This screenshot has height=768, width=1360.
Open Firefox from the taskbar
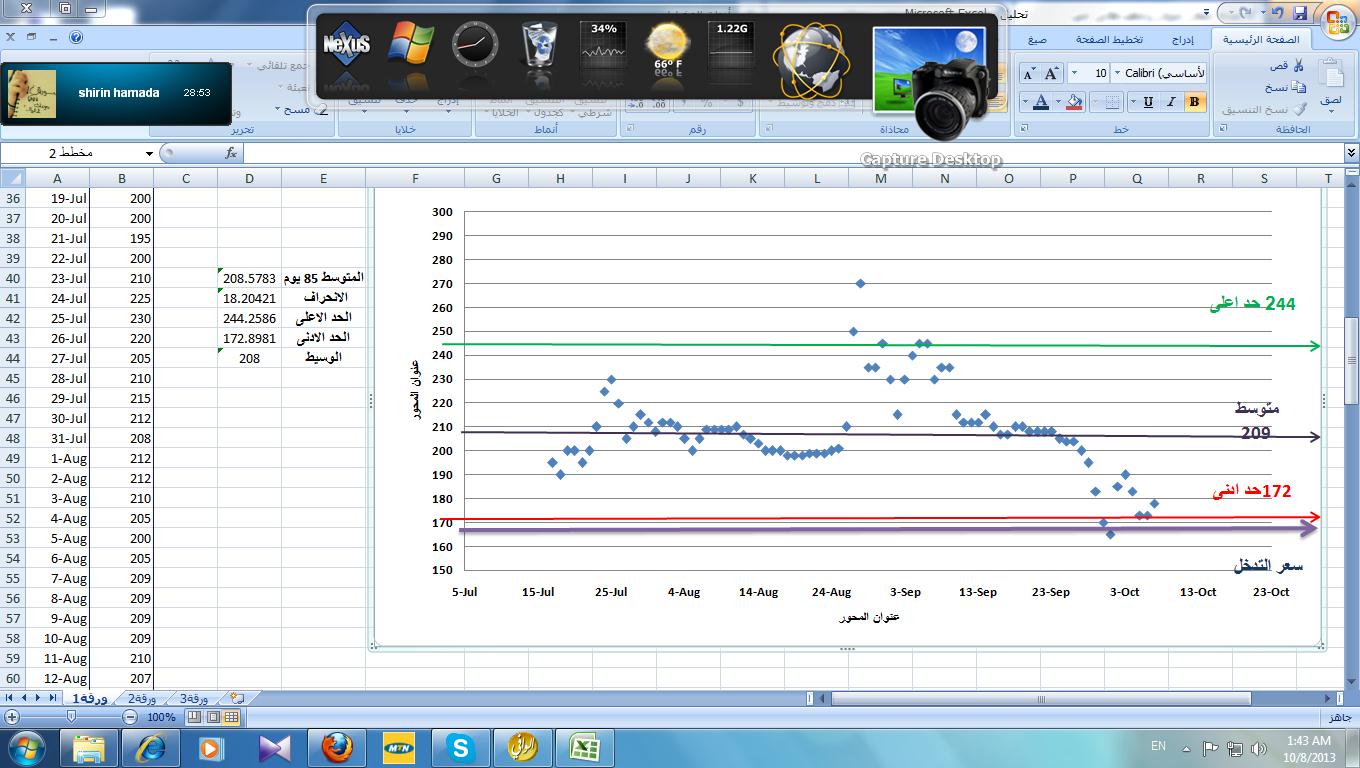(337, 748)
